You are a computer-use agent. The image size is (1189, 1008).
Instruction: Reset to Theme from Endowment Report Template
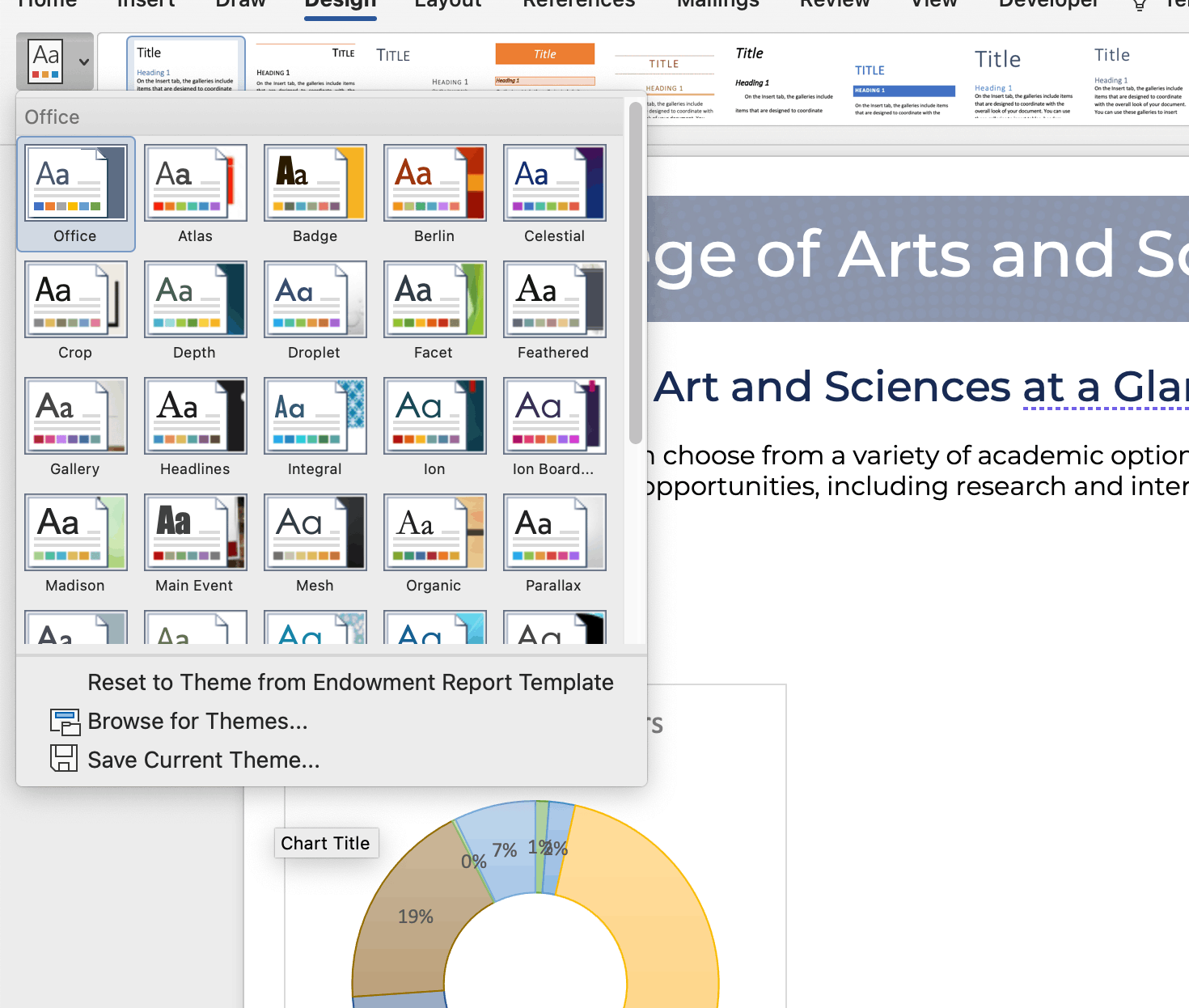(x=350, y=682)
